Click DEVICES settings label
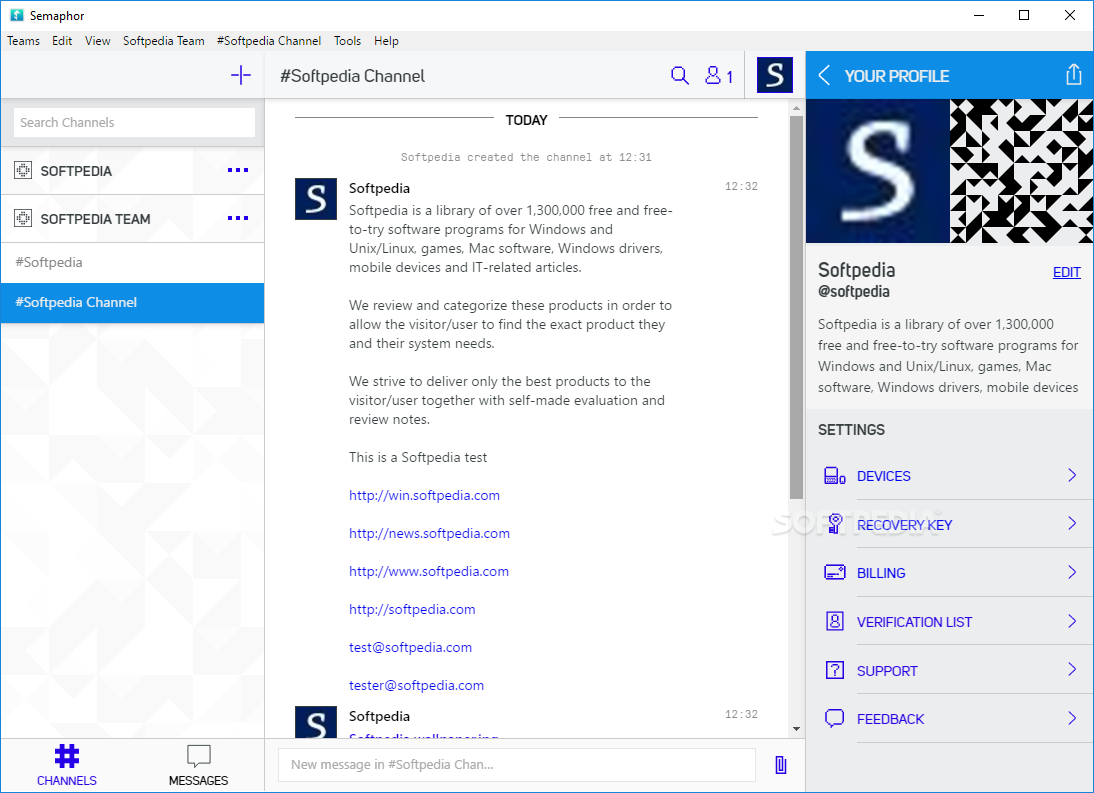This screenshot has height=793, width=1094. click(x=883, y=476)
